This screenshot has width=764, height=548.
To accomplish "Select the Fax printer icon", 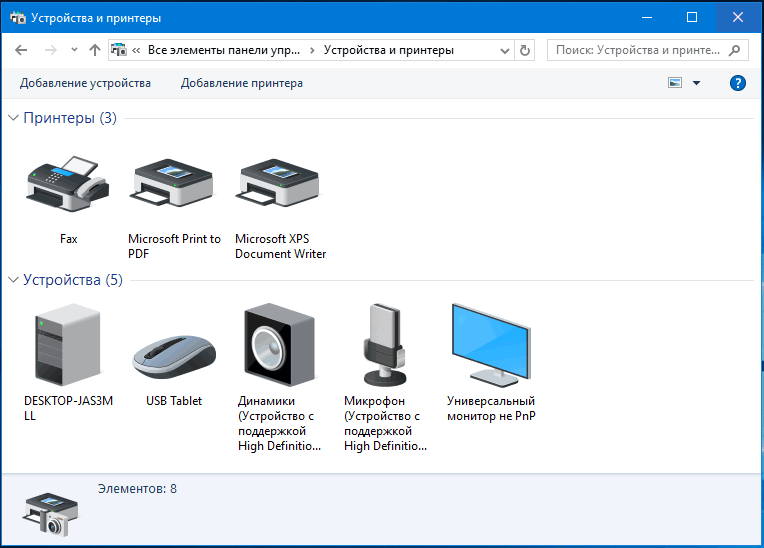I will pyautogui.click(x=68, y=184).
